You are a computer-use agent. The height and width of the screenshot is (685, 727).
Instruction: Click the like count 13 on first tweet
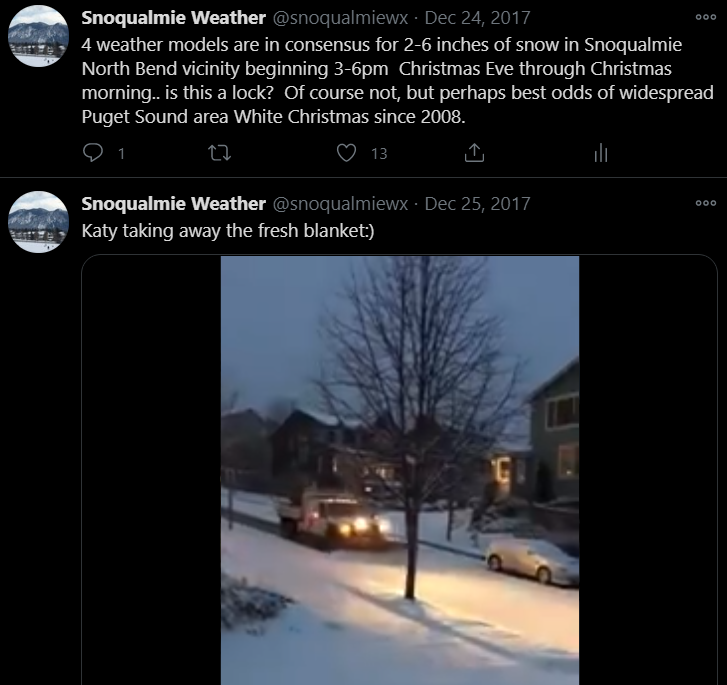pyautogui.click(x=379, y=154)
